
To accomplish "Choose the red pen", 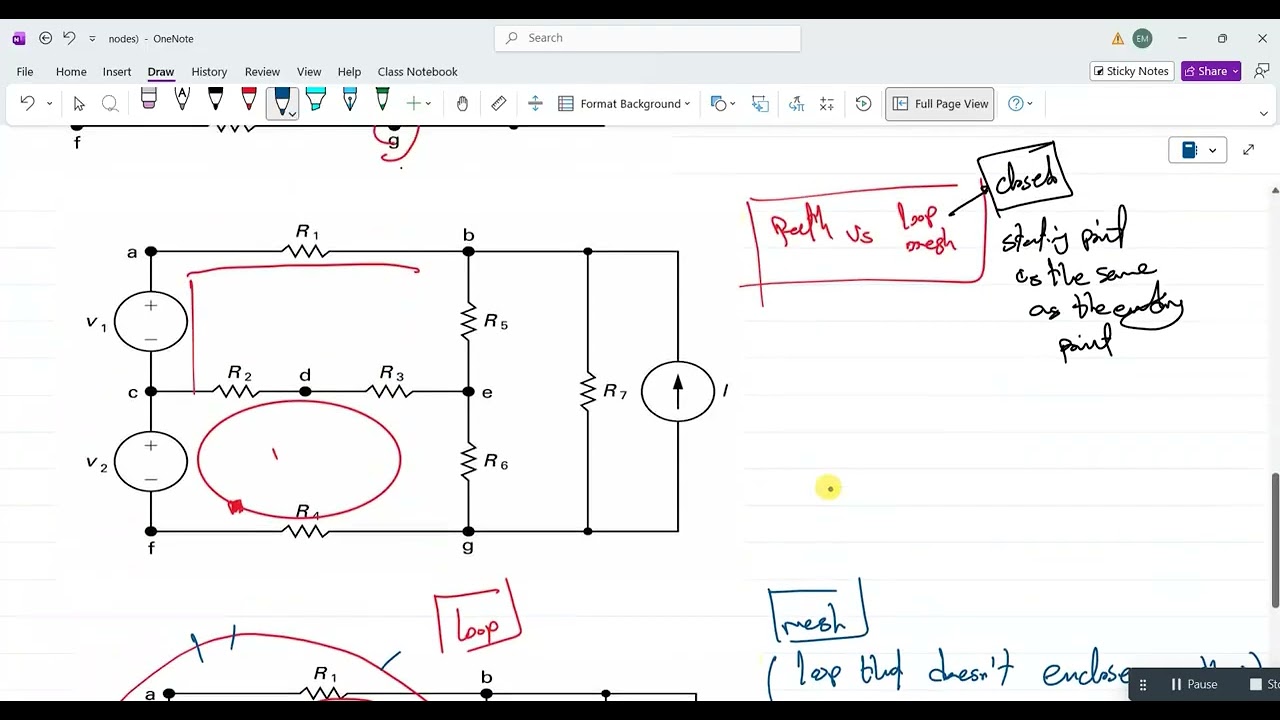I will 249,100.
